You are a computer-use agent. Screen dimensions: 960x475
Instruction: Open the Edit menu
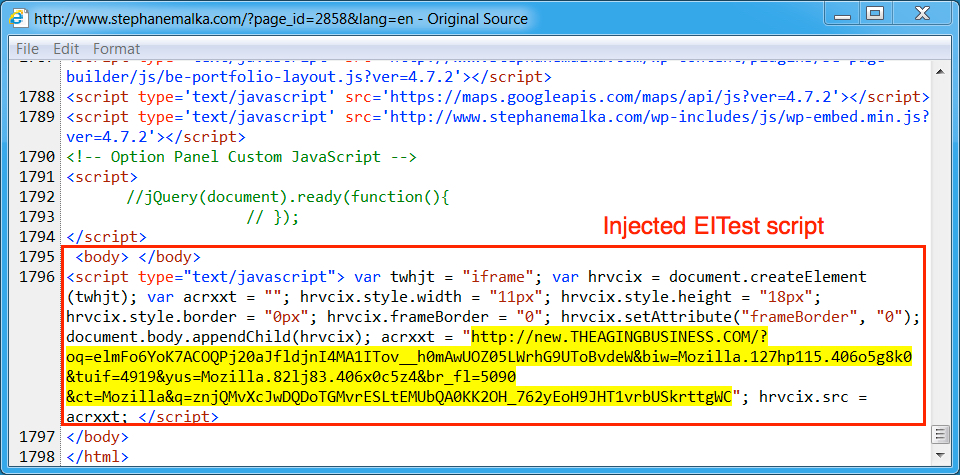(66, 49)
